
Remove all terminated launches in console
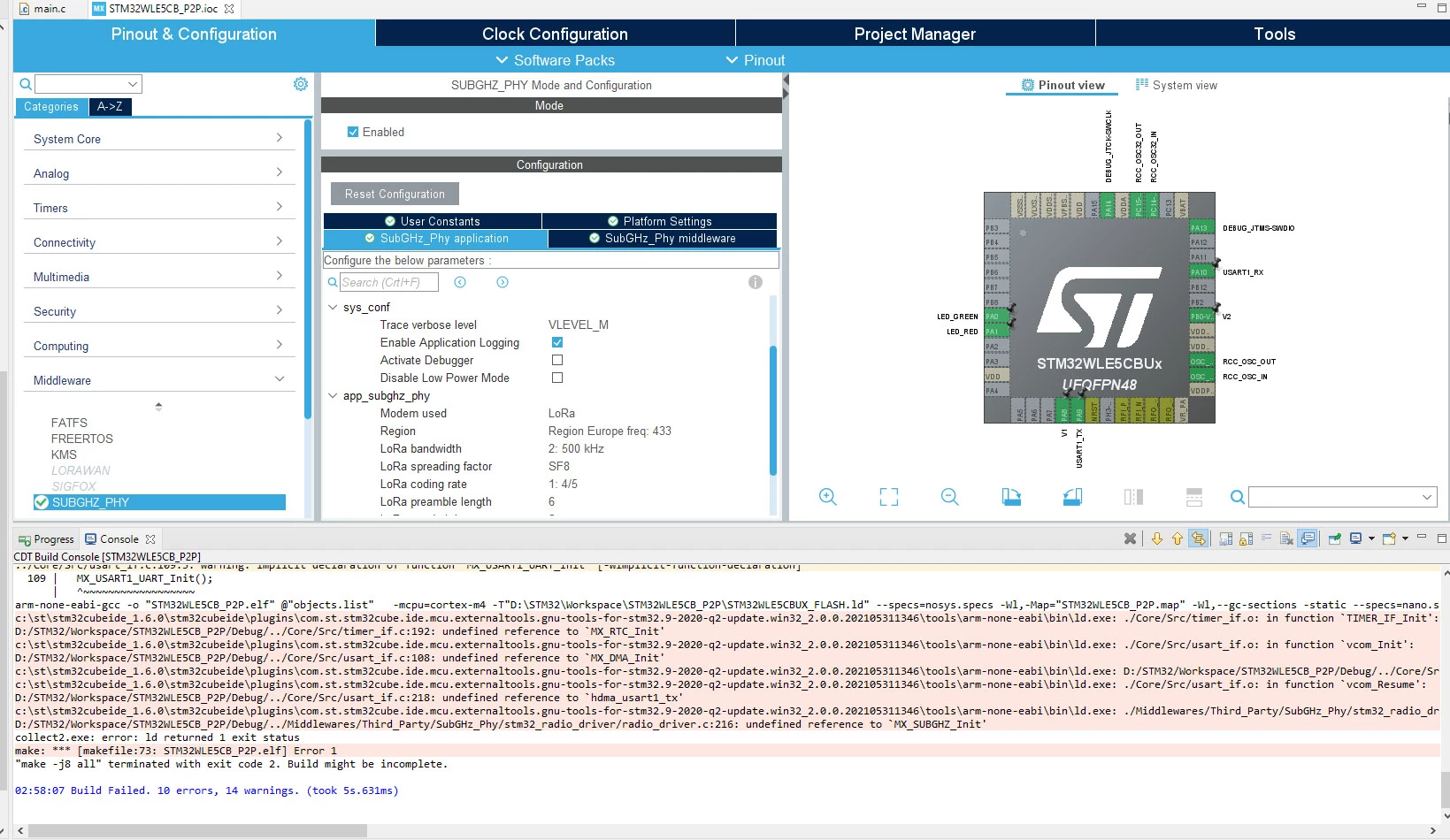(1130, 538)
